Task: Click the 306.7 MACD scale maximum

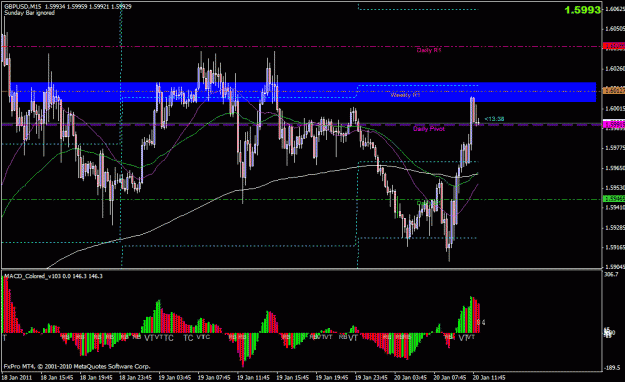Action: [611, 275]
